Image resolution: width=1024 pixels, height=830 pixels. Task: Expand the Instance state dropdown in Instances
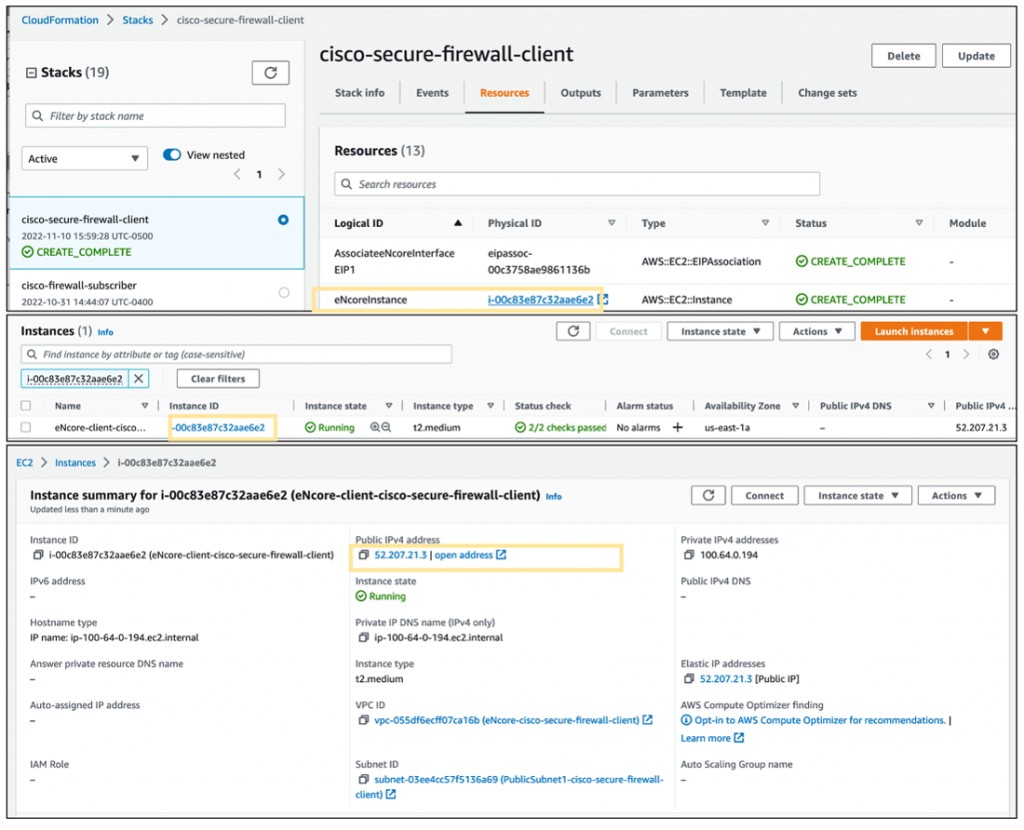pos(720,331)
